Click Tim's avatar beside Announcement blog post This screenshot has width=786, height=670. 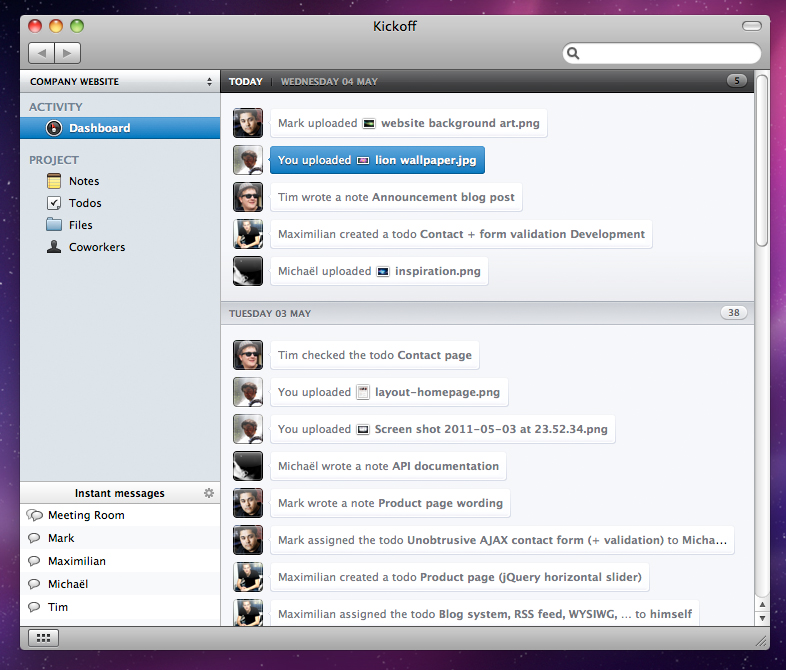click(248, 197)
